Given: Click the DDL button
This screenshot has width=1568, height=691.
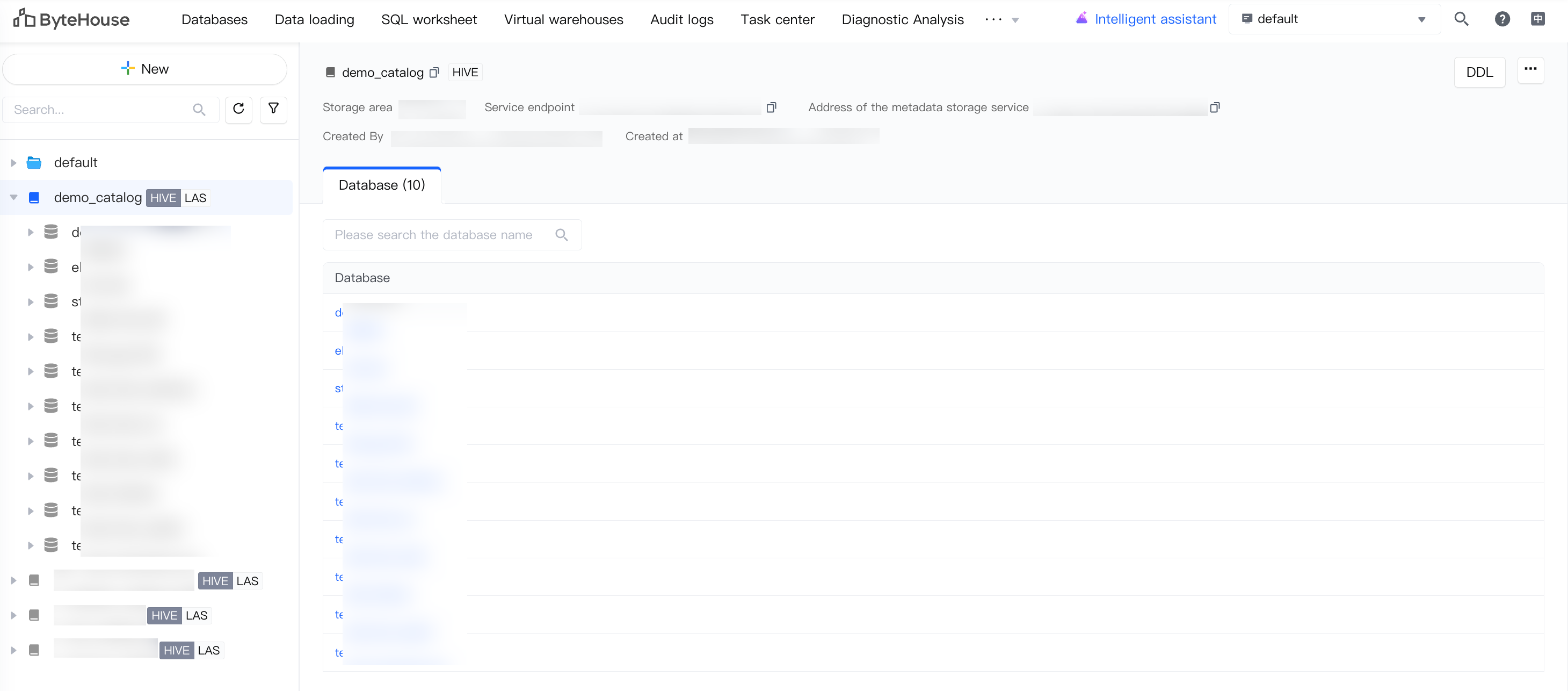Looking at the screenshot, I should click(x=1479, y=73).
